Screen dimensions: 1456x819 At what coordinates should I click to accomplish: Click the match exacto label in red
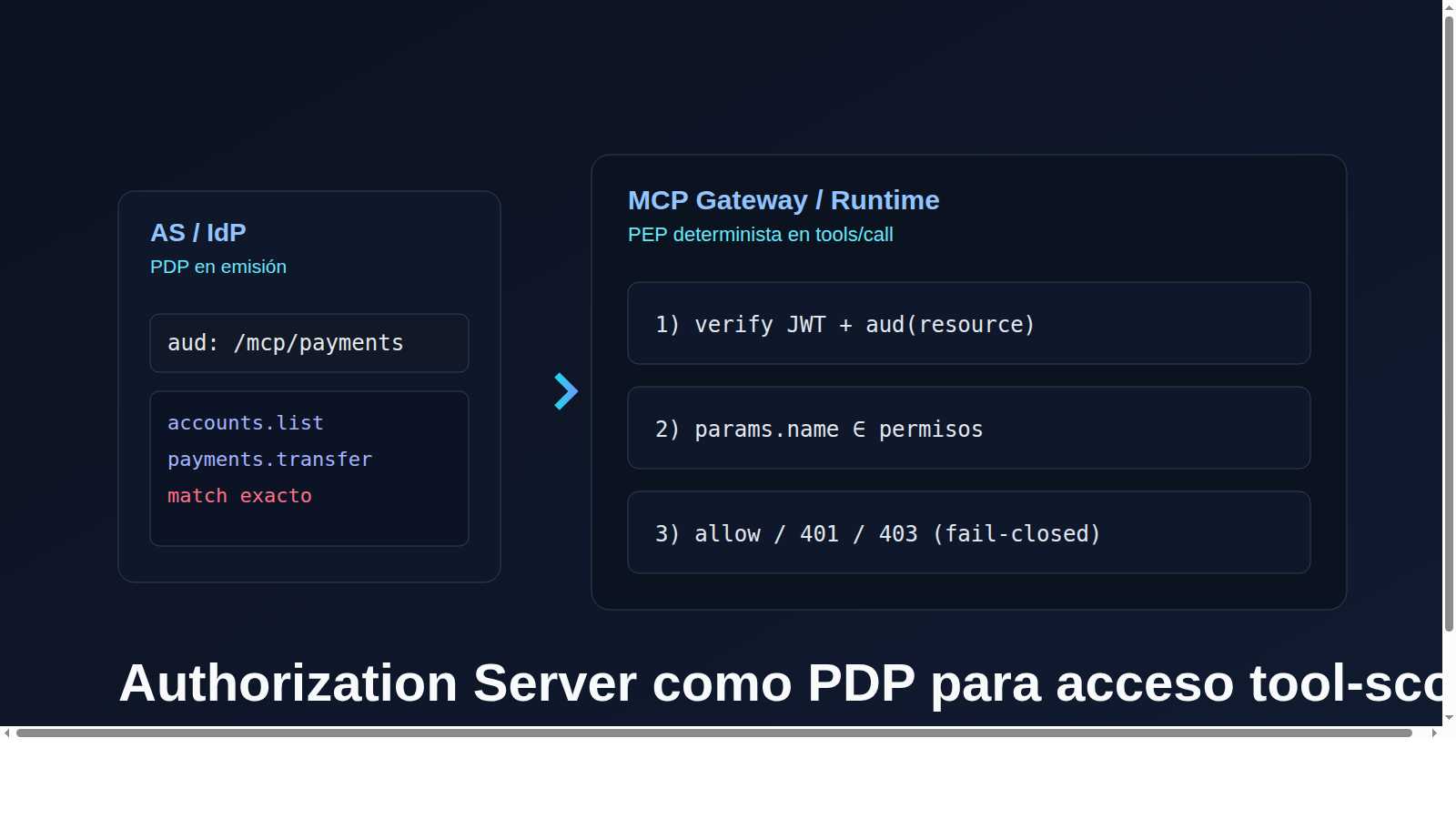239,495
